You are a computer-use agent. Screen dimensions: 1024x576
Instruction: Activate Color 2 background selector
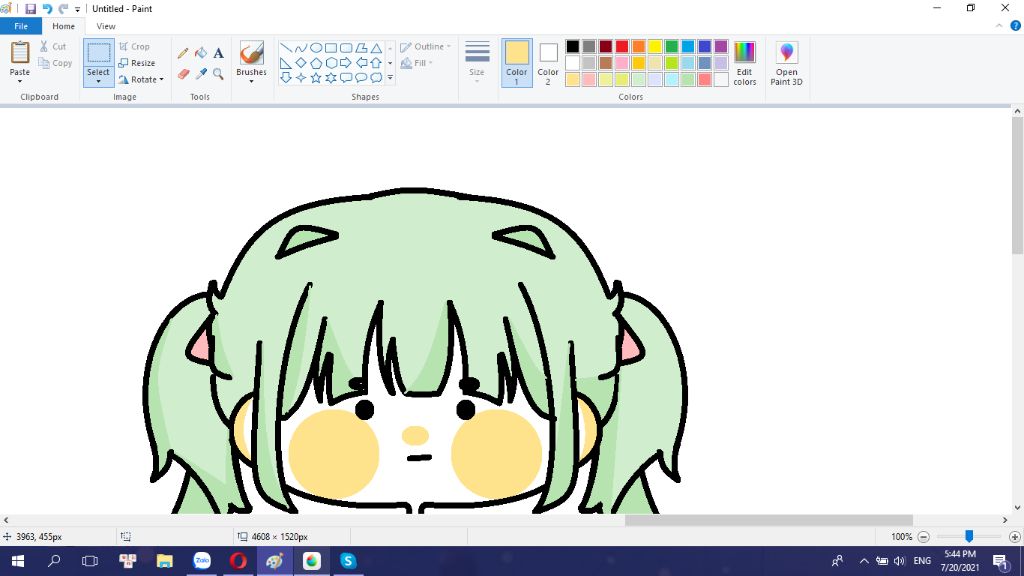tap(548, 63)
